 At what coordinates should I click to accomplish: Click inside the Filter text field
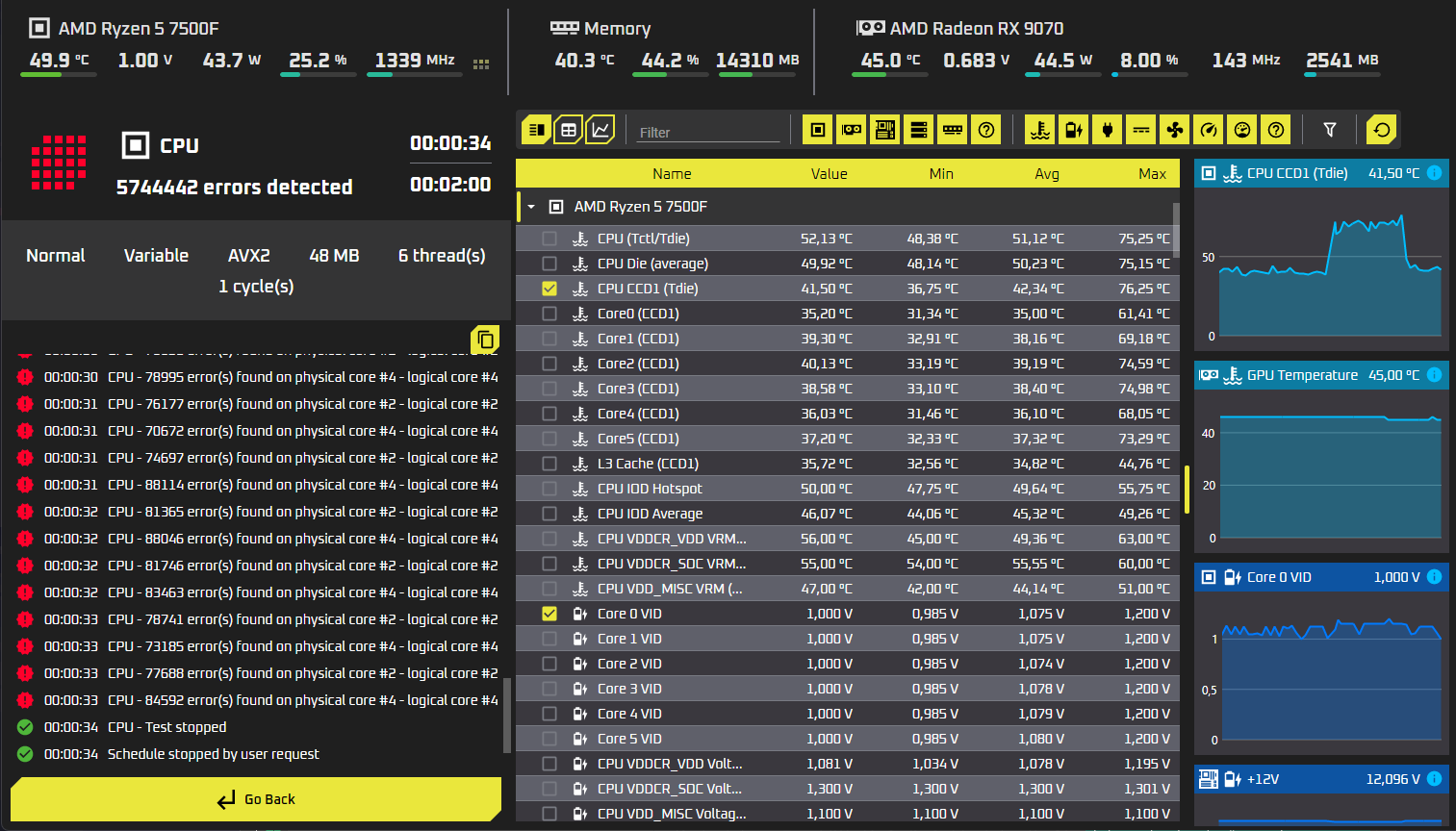point(708,132)
